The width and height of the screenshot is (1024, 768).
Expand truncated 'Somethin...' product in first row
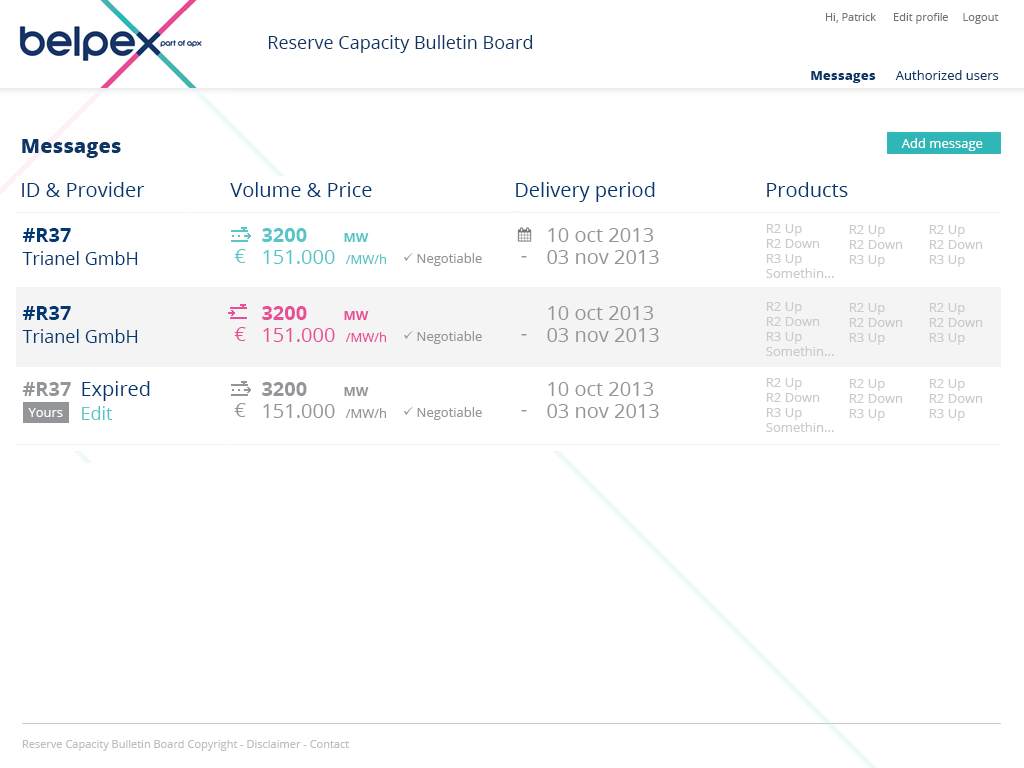[x=799, y=274]
